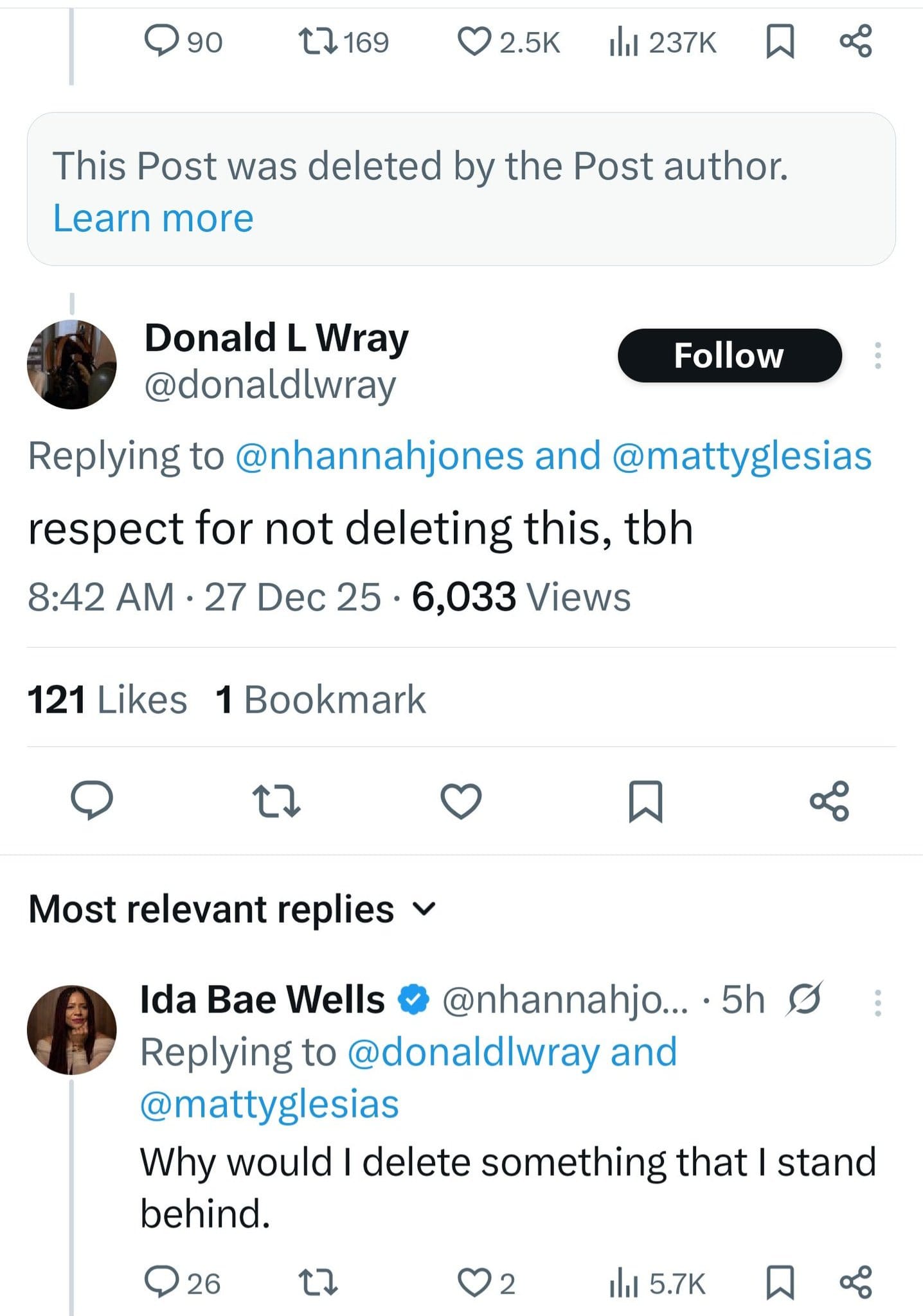Bookmark Donald L Wray's post

[645, 801]
